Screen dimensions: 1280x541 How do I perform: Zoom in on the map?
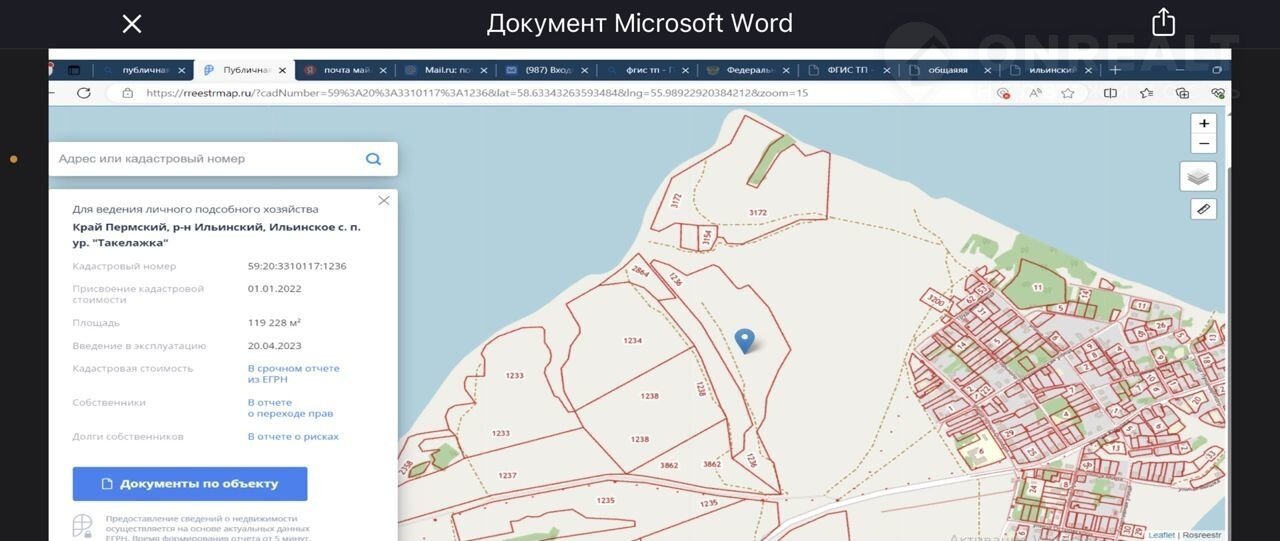(1204, 124)
